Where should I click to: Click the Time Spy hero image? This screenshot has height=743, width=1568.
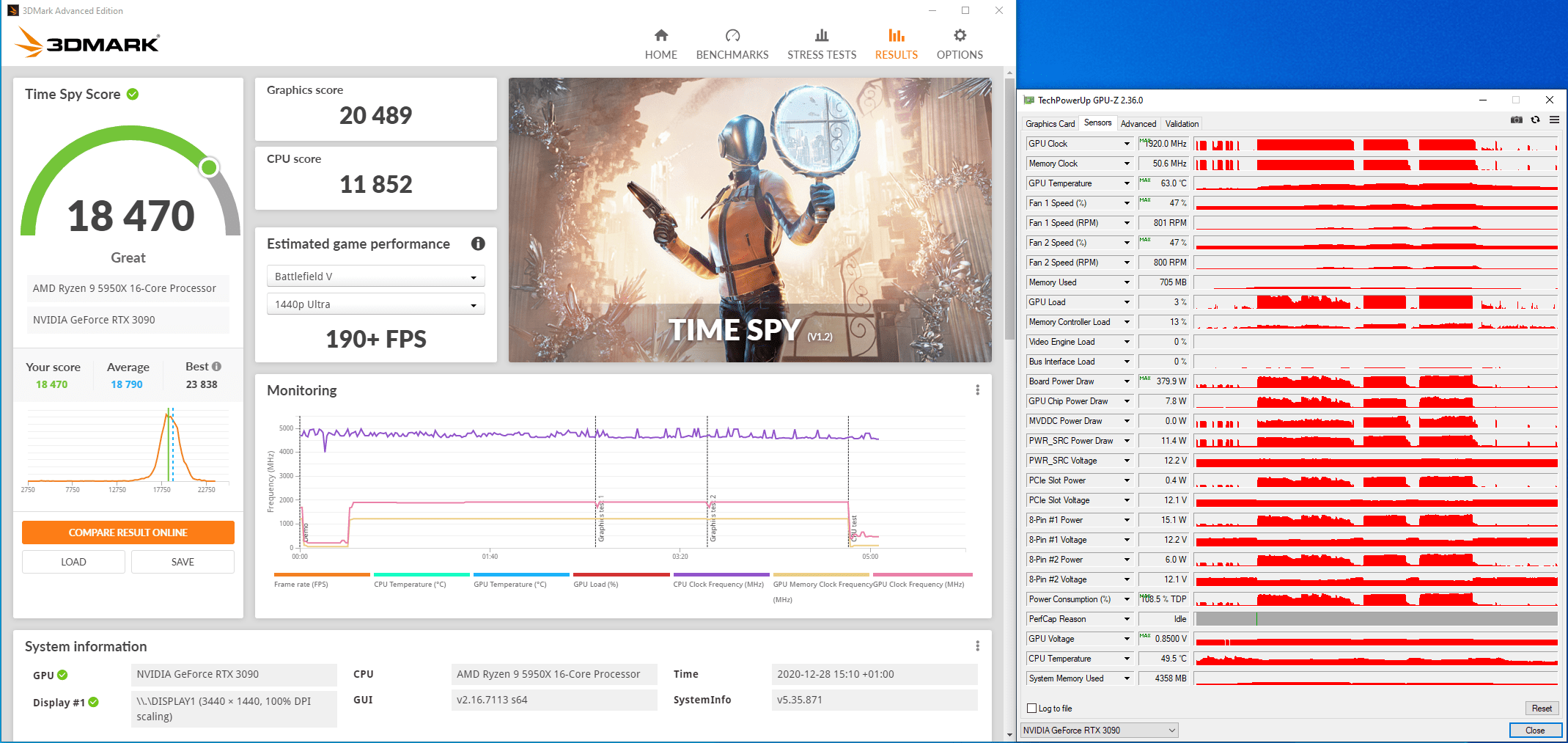(x=750, y=220)
